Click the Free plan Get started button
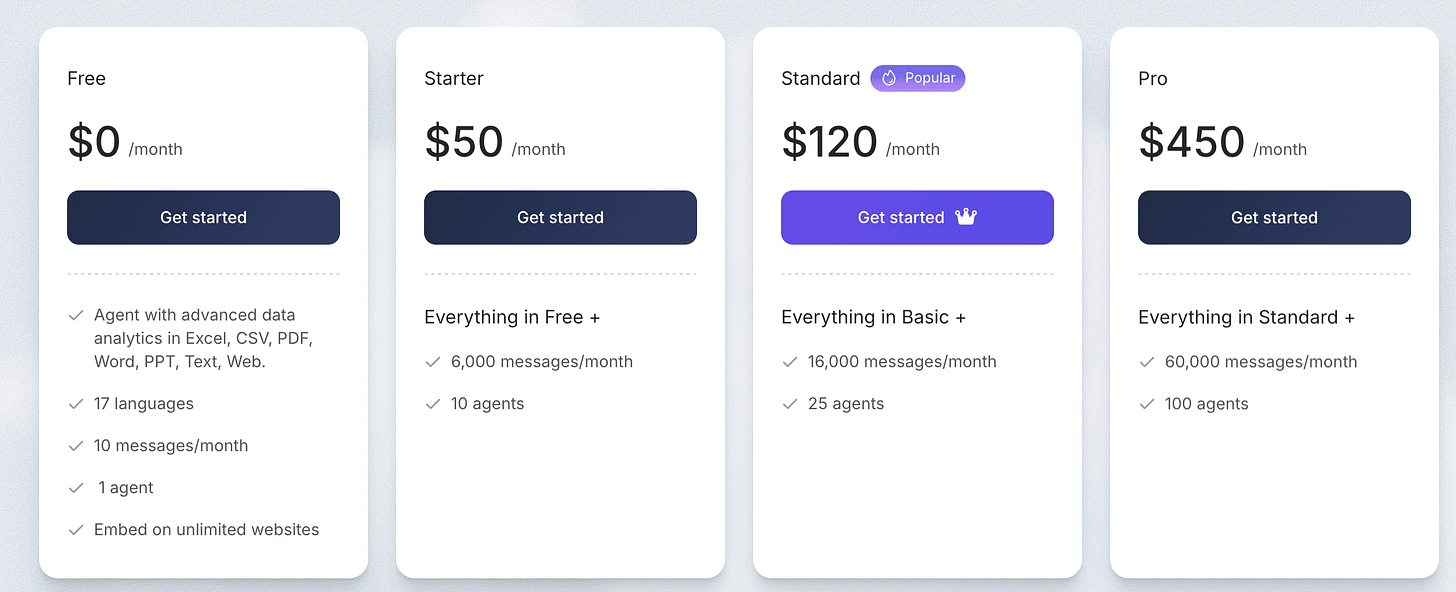 click(203, 217)
